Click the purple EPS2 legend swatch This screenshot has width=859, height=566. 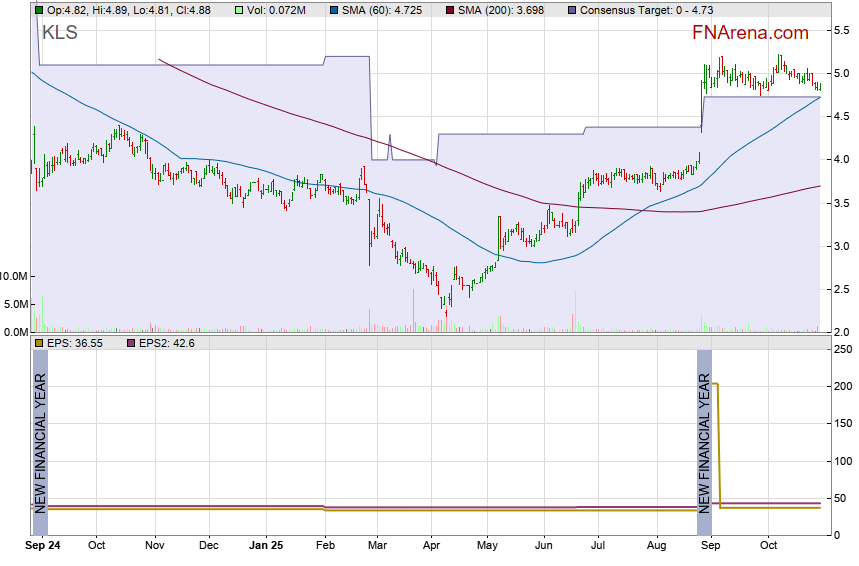point(131,343)
